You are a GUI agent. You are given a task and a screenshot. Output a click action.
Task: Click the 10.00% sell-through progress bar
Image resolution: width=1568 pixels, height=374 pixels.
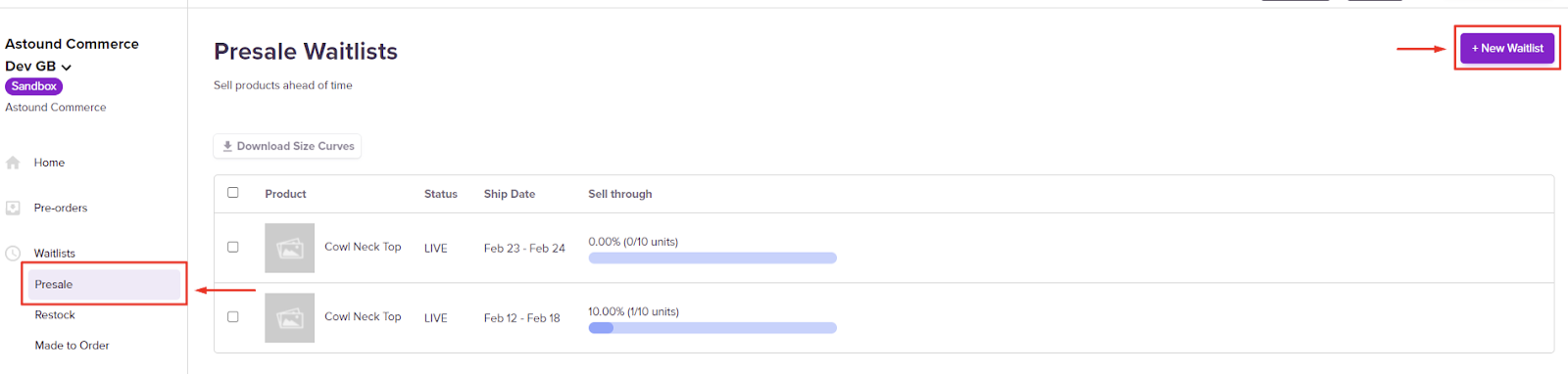(712, 328)
